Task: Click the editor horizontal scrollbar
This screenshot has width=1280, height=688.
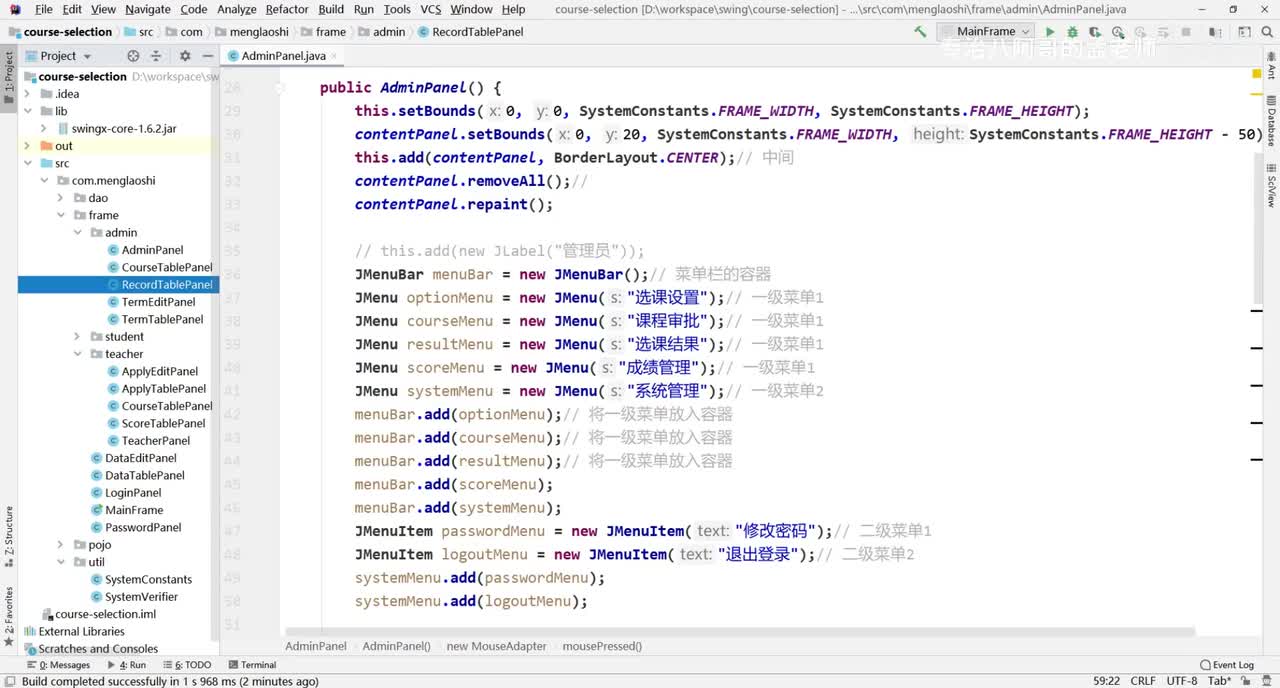Action: [x=740, y=632]
